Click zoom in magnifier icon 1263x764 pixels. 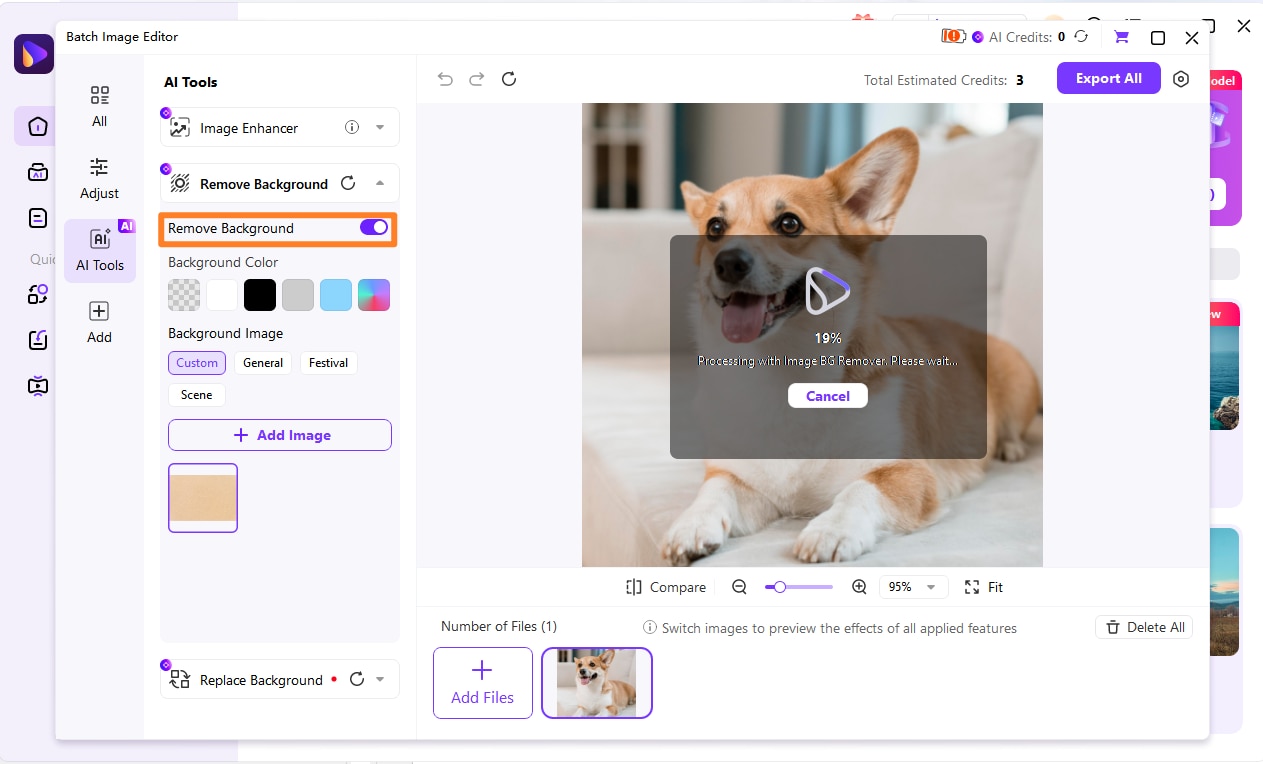pos(859,587)
